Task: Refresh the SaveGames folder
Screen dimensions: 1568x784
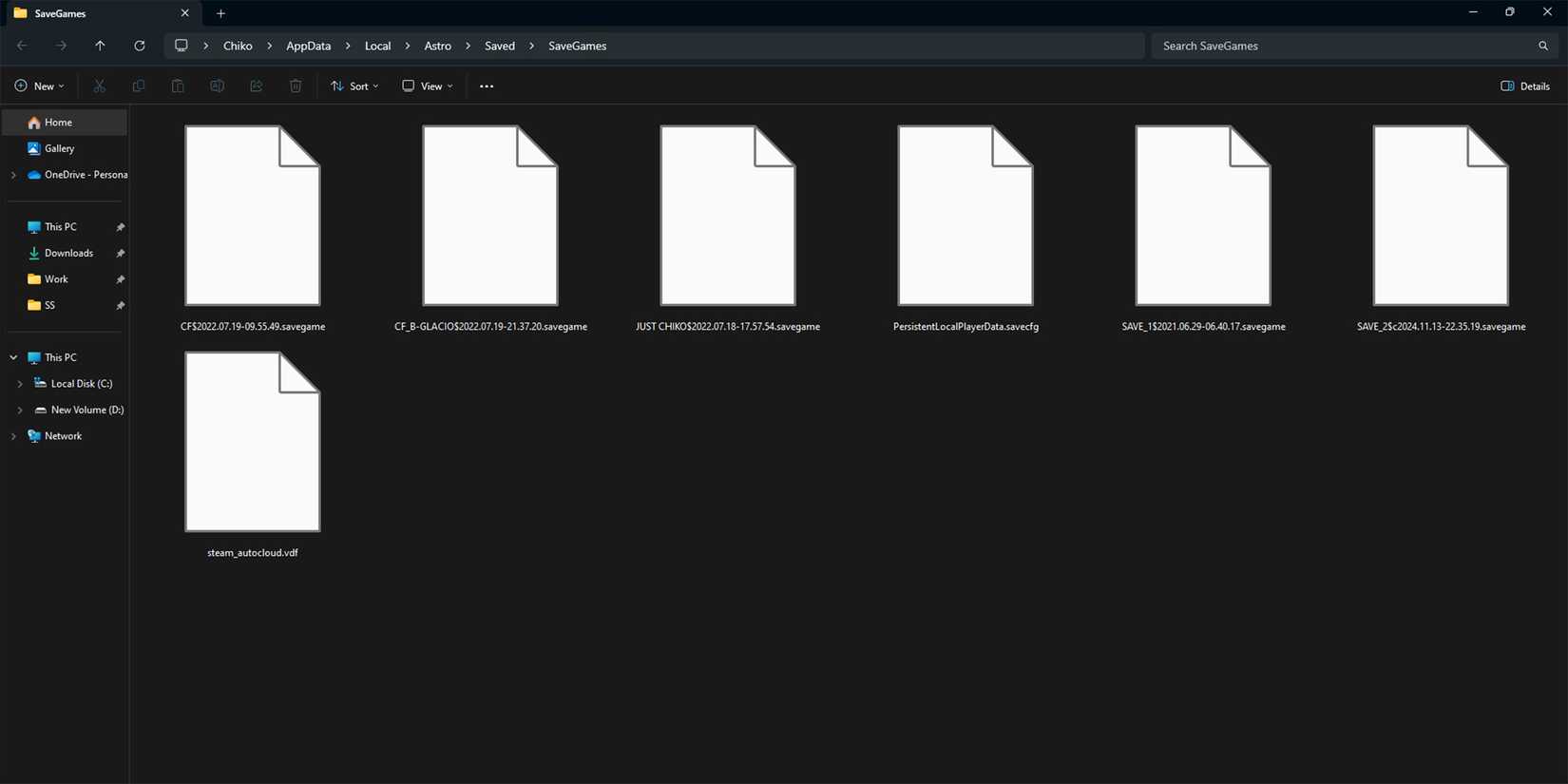Action: click(x=140, y=46)
